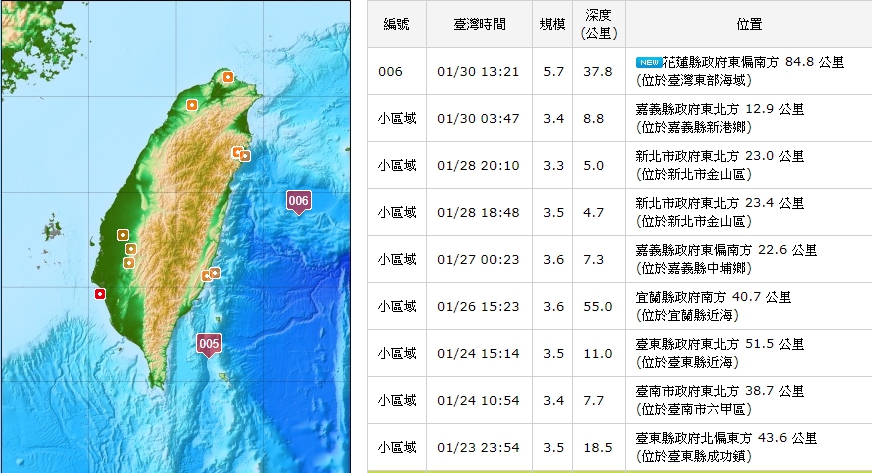Click the 位置 column header
Screen dimensions: 872x473
pos(747,24)
